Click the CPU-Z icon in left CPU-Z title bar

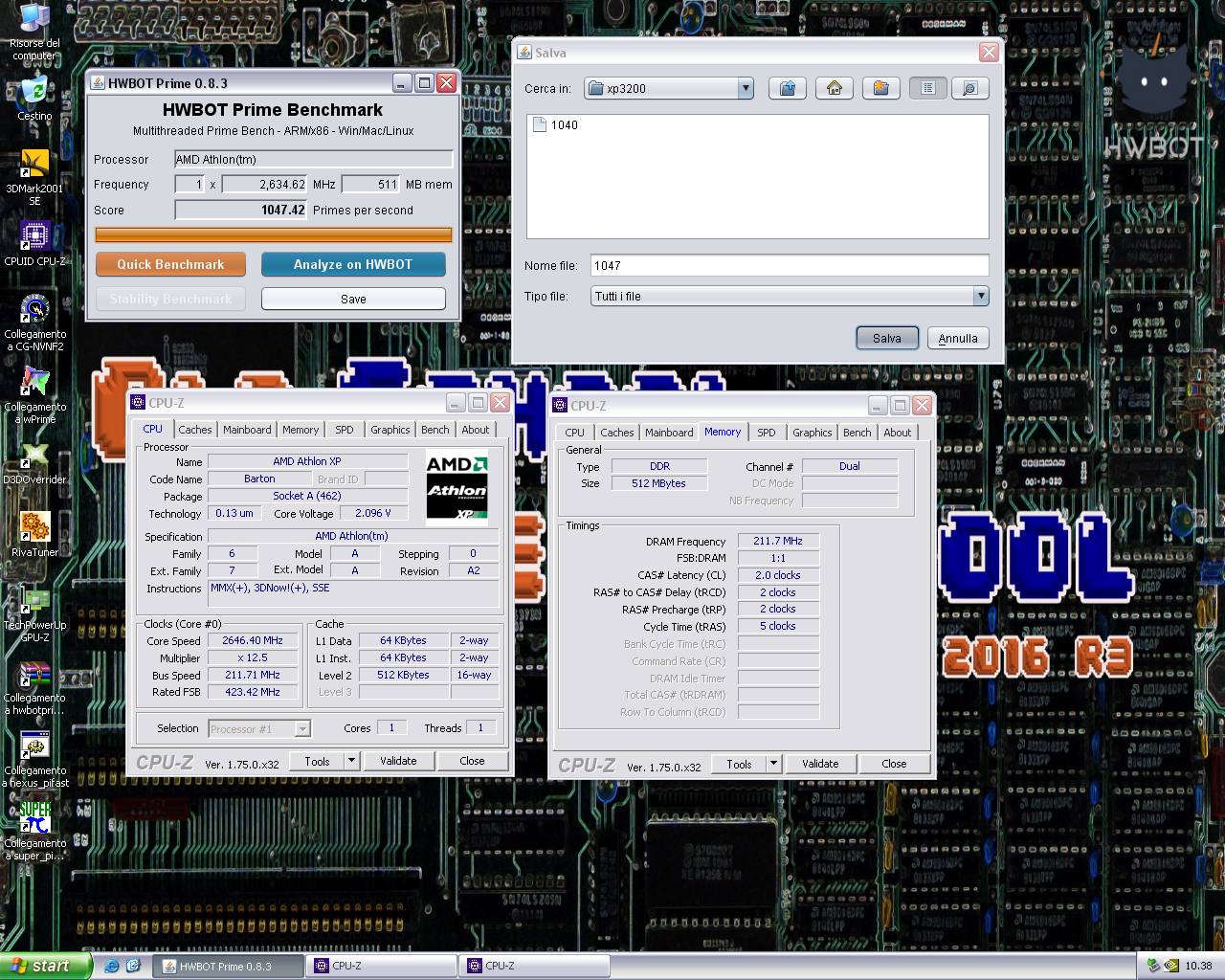138,403
